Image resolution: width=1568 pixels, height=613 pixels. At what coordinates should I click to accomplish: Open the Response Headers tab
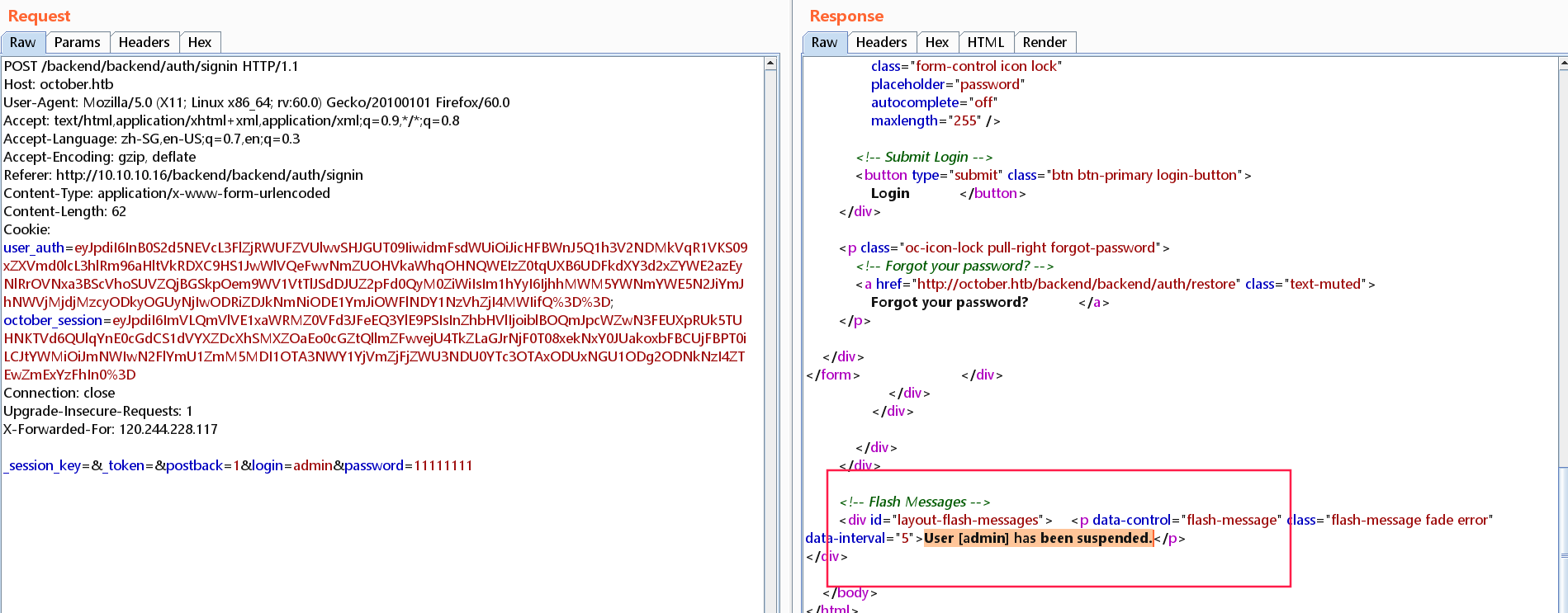[881, 42]
